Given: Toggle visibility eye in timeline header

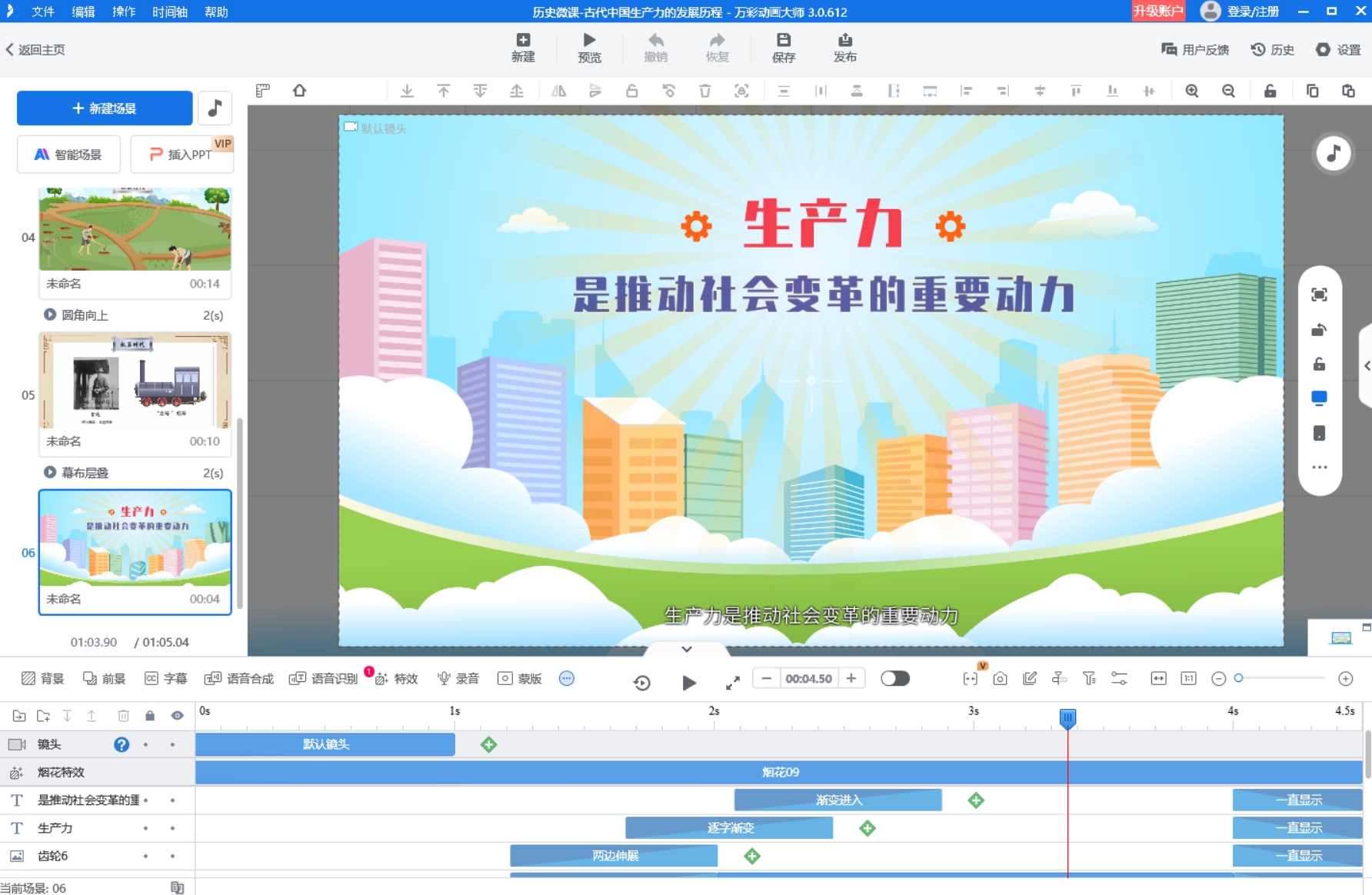Looking at the screenshot, I should [178, 716].
